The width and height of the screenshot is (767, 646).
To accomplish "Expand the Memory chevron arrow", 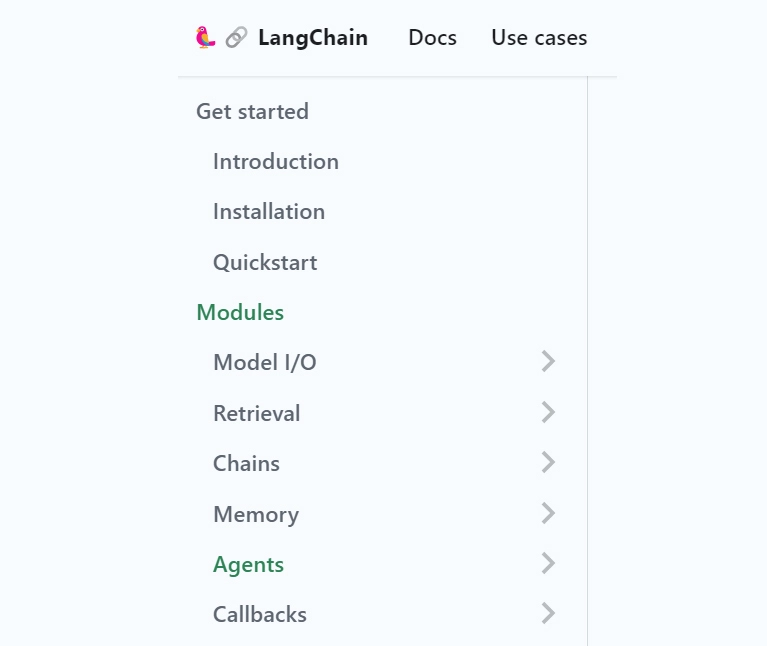I will 548,513.
